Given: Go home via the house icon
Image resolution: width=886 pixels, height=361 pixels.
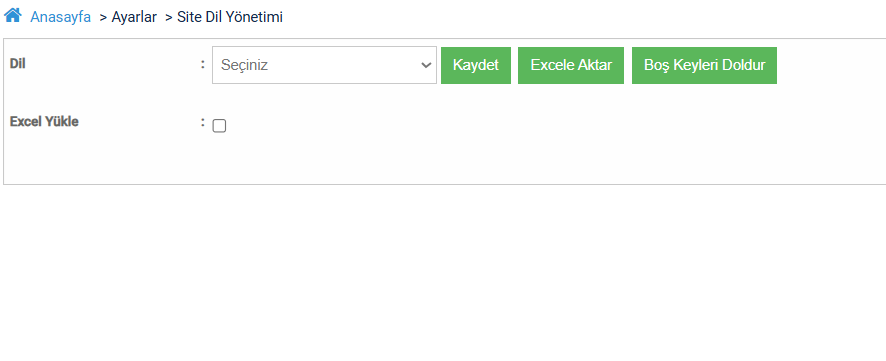Looking at the screenshot, I should coord(13,15).
